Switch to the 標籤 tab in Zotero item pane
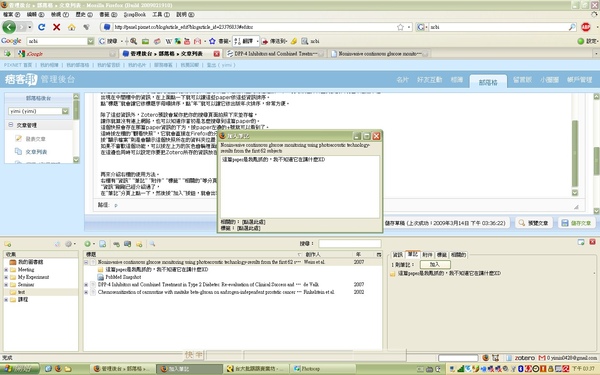600x375 pixels. [x=442, y=254]
